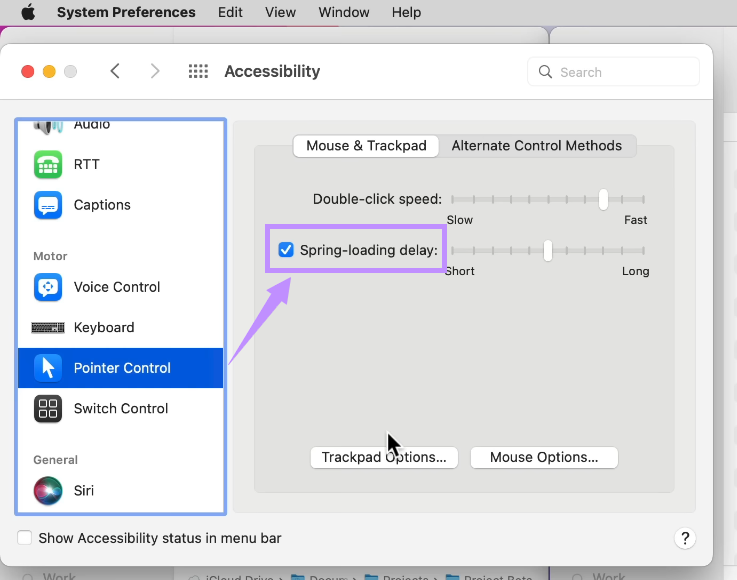This screenshot has width=737, height=580.
Task: Click the magnifying glass search icon
Action: (545, 72)
